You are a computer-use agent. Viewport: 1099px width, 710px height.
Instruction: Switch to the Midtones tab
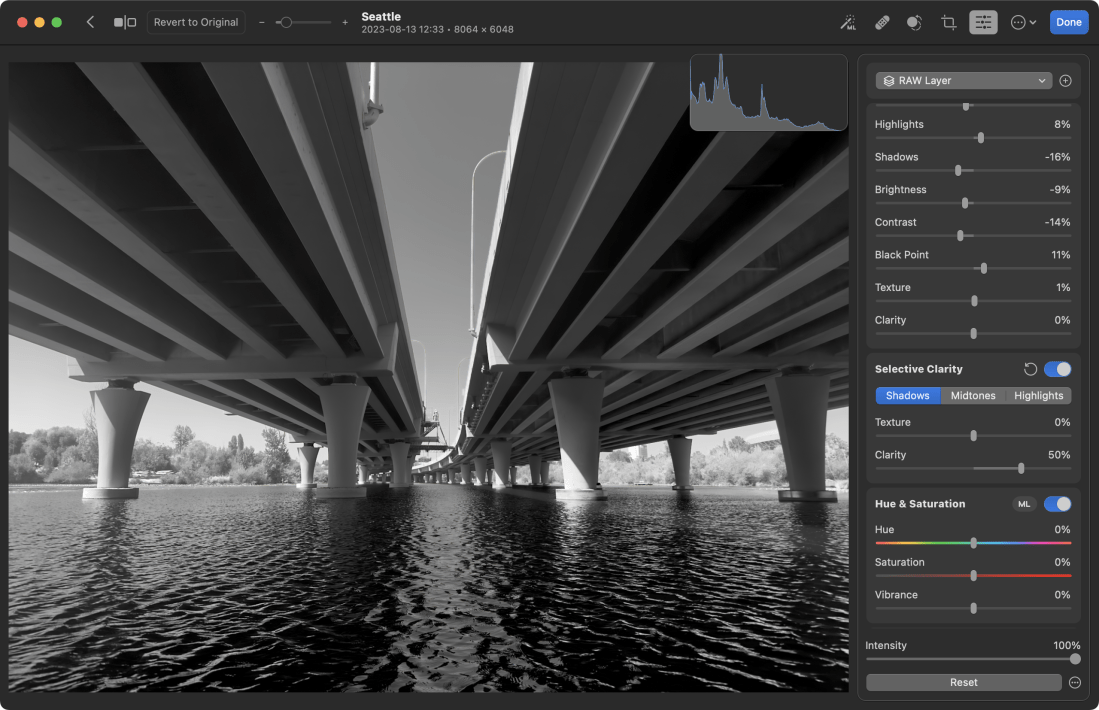pos(973,396)
